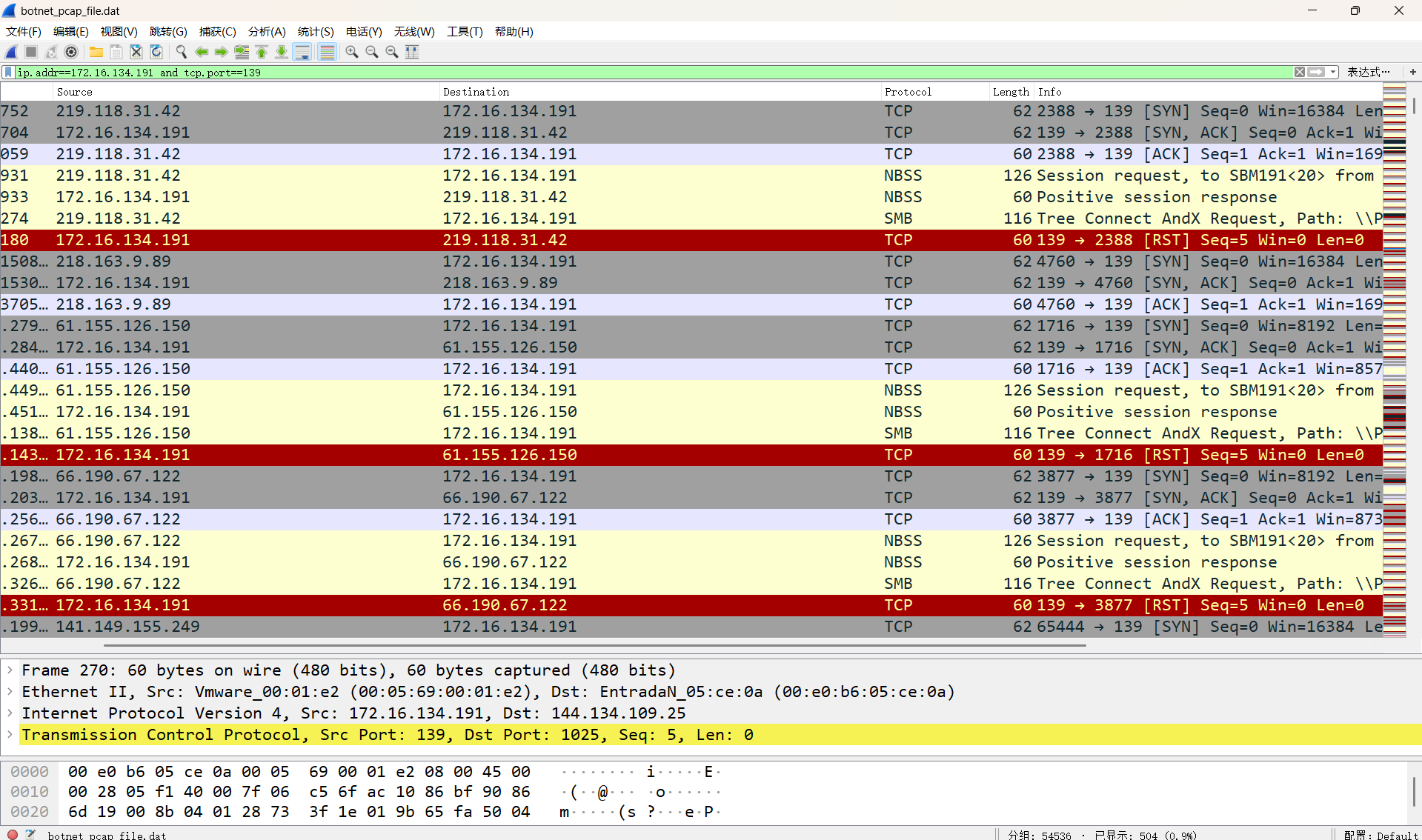Sort by Protocol column header
This screenshot has height=840, width=1422.
(x=935, y=92)
